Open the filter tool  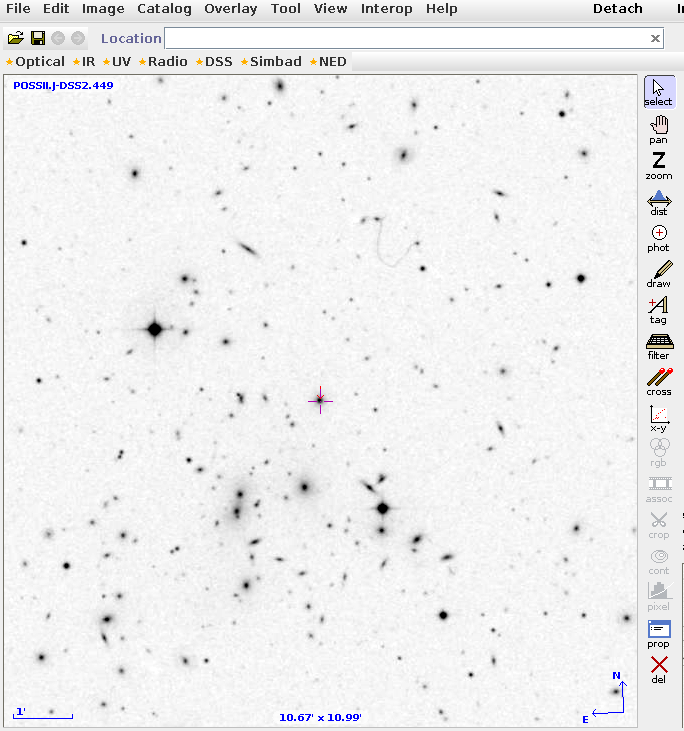[x=658, y=344]
